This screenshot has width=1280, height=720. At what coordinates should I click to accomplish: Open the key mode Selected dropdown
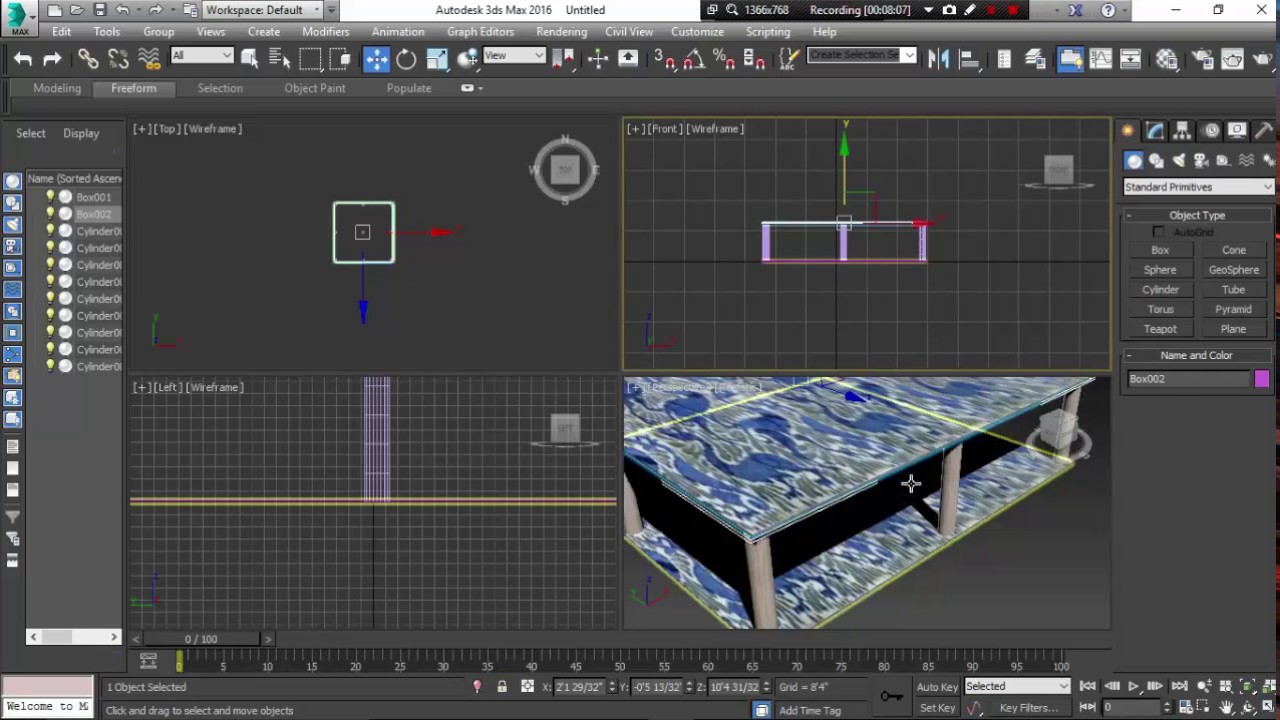tap(1017, 687)
